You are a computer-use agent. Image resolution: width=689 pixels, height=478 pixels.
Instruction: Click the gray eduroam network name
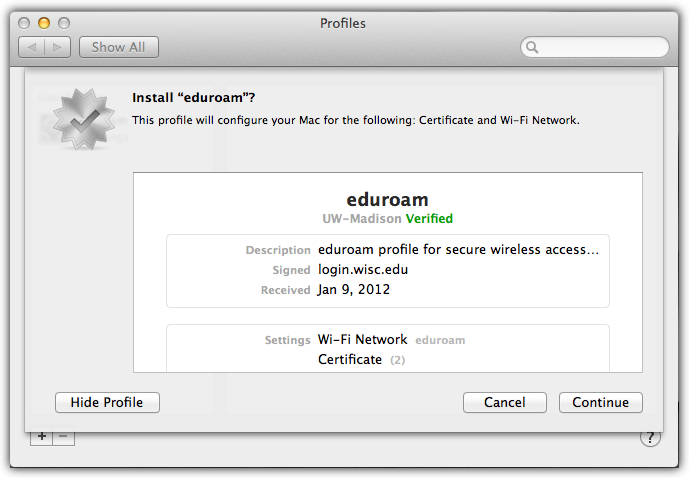point(440,340)
